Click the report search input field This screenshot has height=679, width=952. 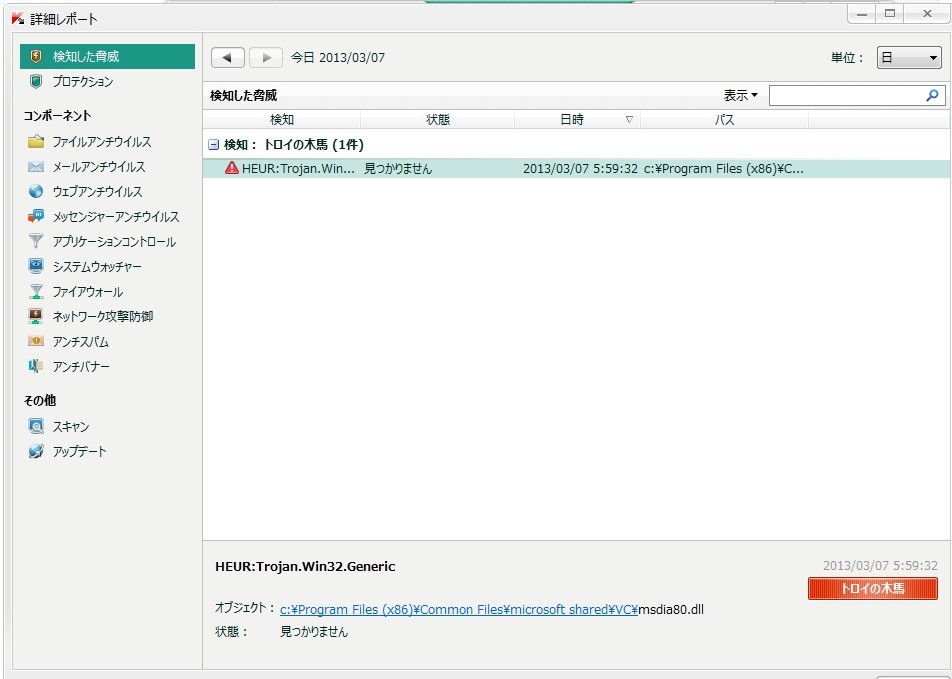[x=845, y=96]
